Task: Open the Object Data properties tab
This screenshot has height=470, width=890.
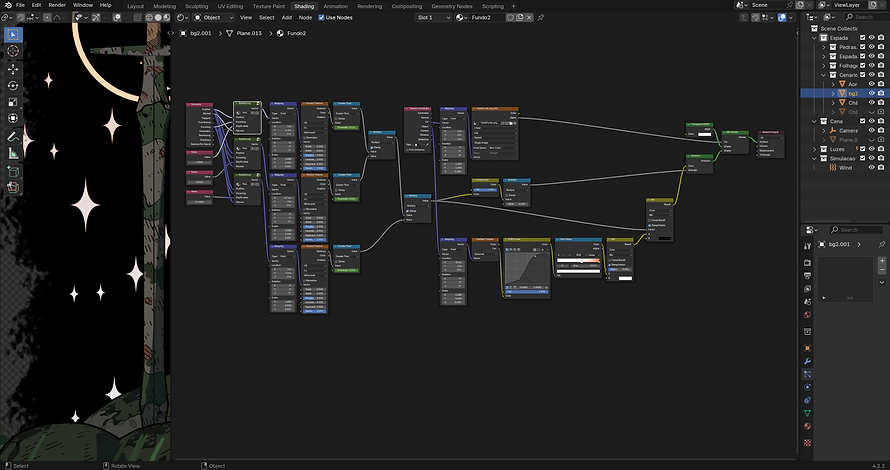Action: [x=807, y=413]
